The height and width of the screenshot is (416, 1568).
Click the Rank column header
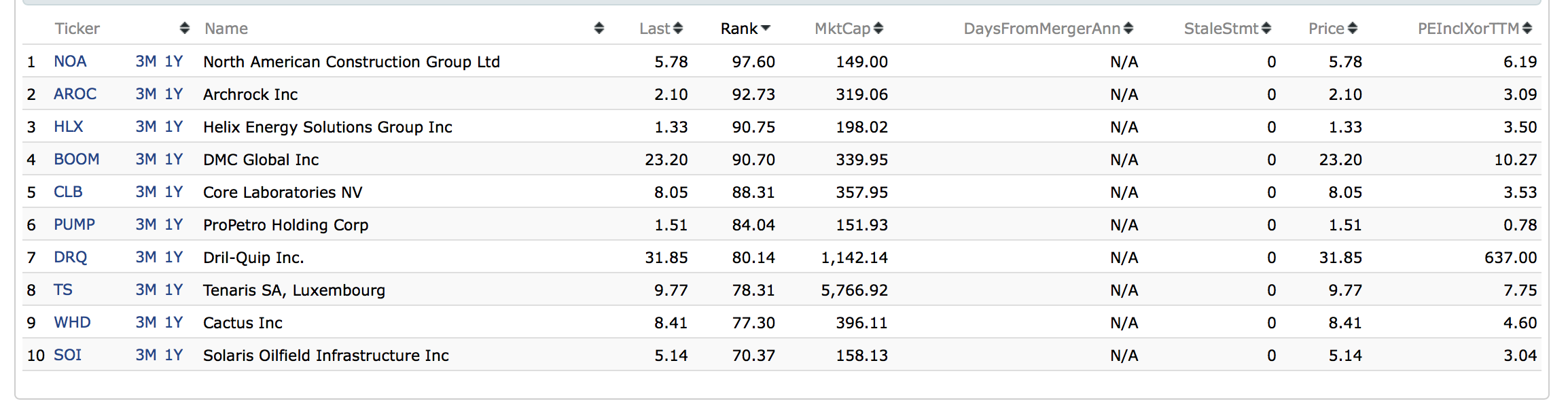(x=738, y=29)
